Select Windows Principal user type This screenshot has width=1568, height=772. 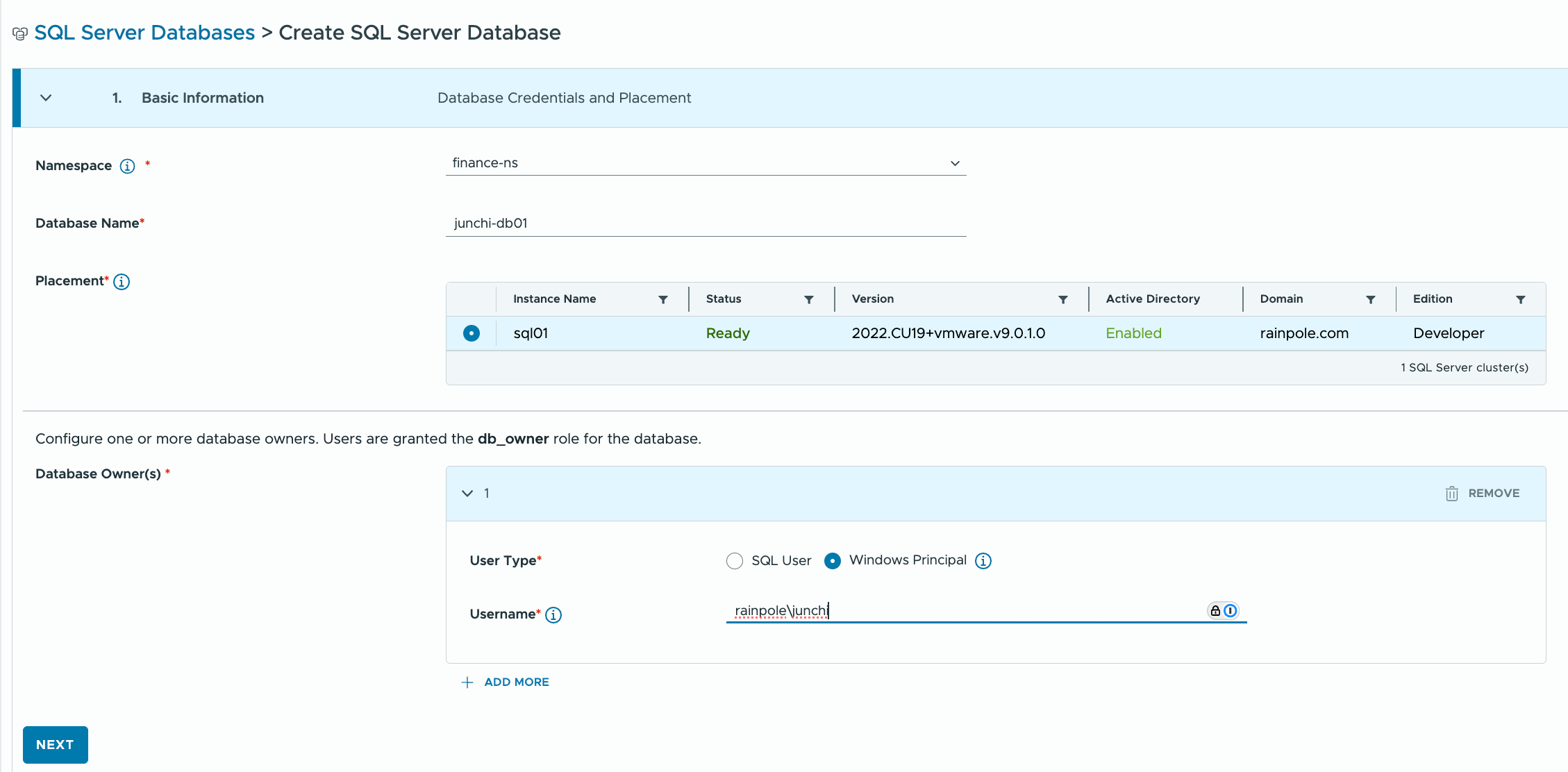[x=832, y=561]
